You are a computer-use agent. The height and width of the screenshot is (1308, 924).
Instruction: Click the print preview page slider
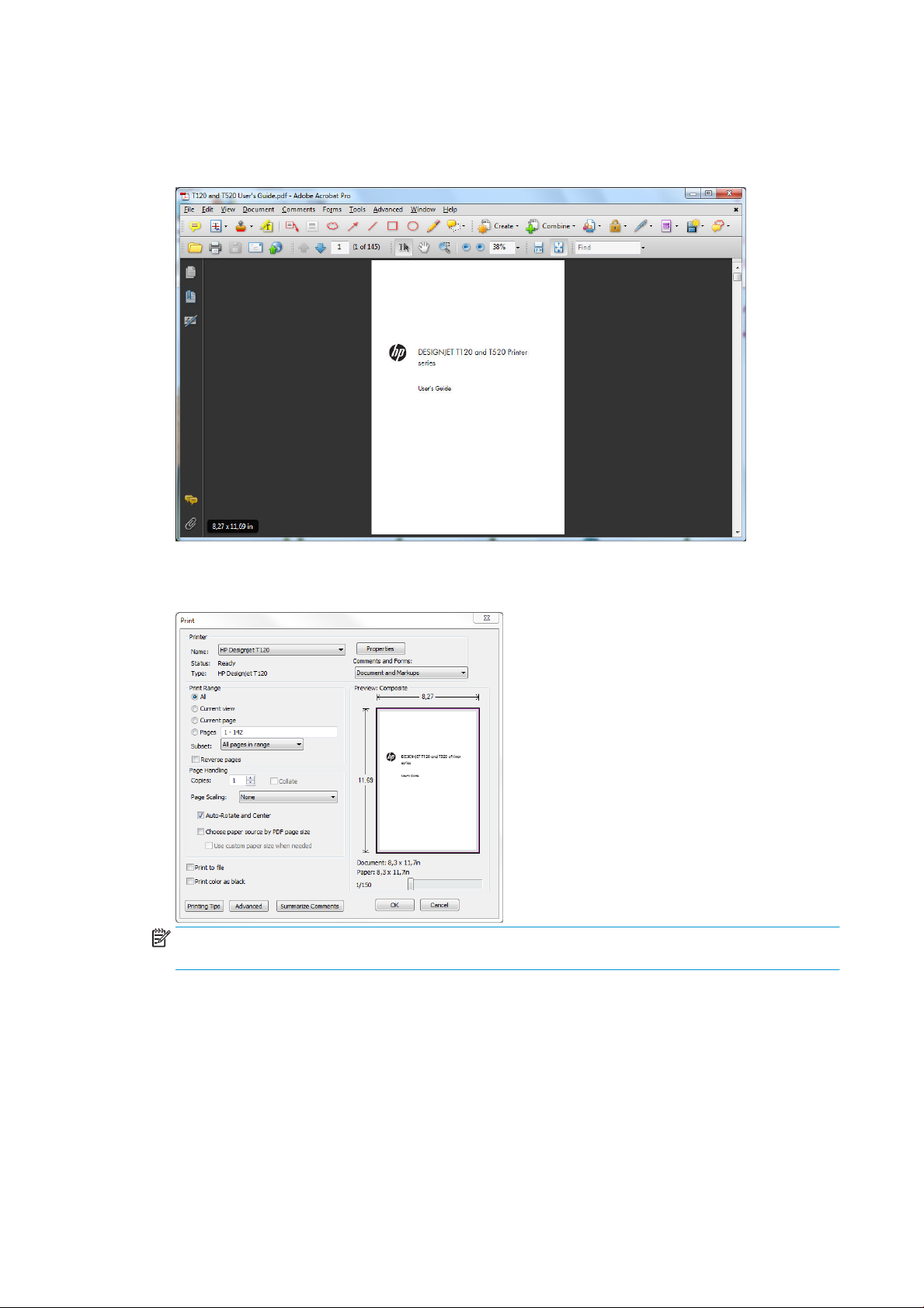pyautogui.click(x=412, y=884)
